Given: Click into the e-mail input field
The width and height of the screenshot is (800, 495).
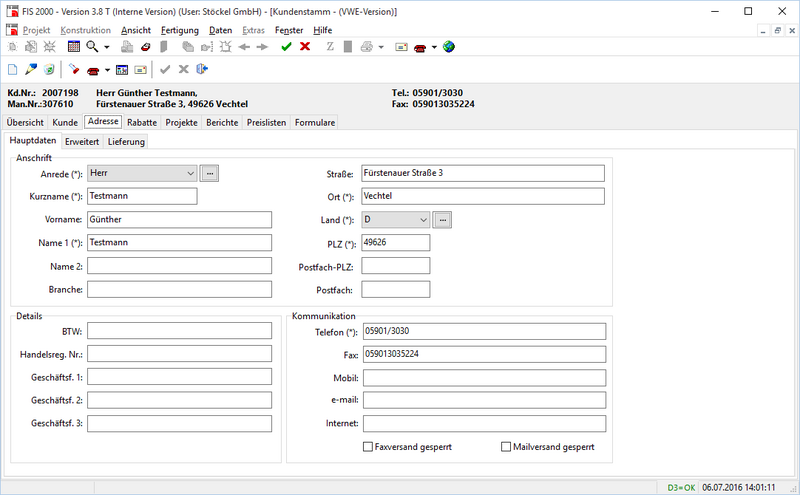Looking at the screenshot, I should pos(484,400).
